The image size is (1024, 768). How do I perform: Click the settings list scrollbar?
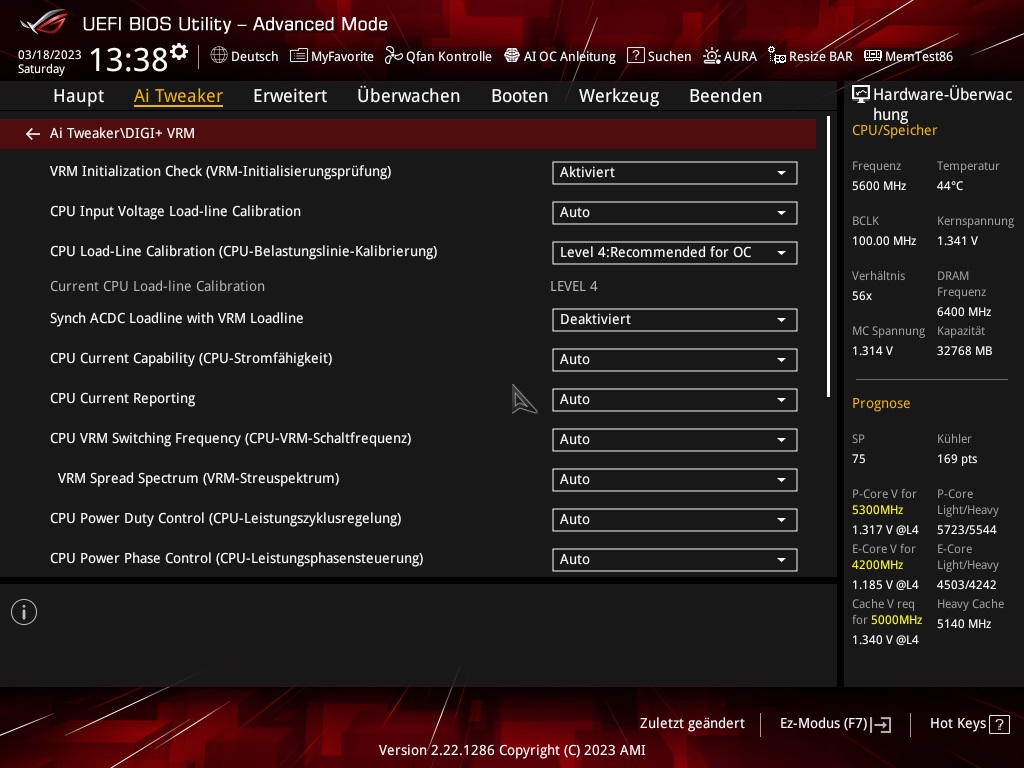(828, 257)
